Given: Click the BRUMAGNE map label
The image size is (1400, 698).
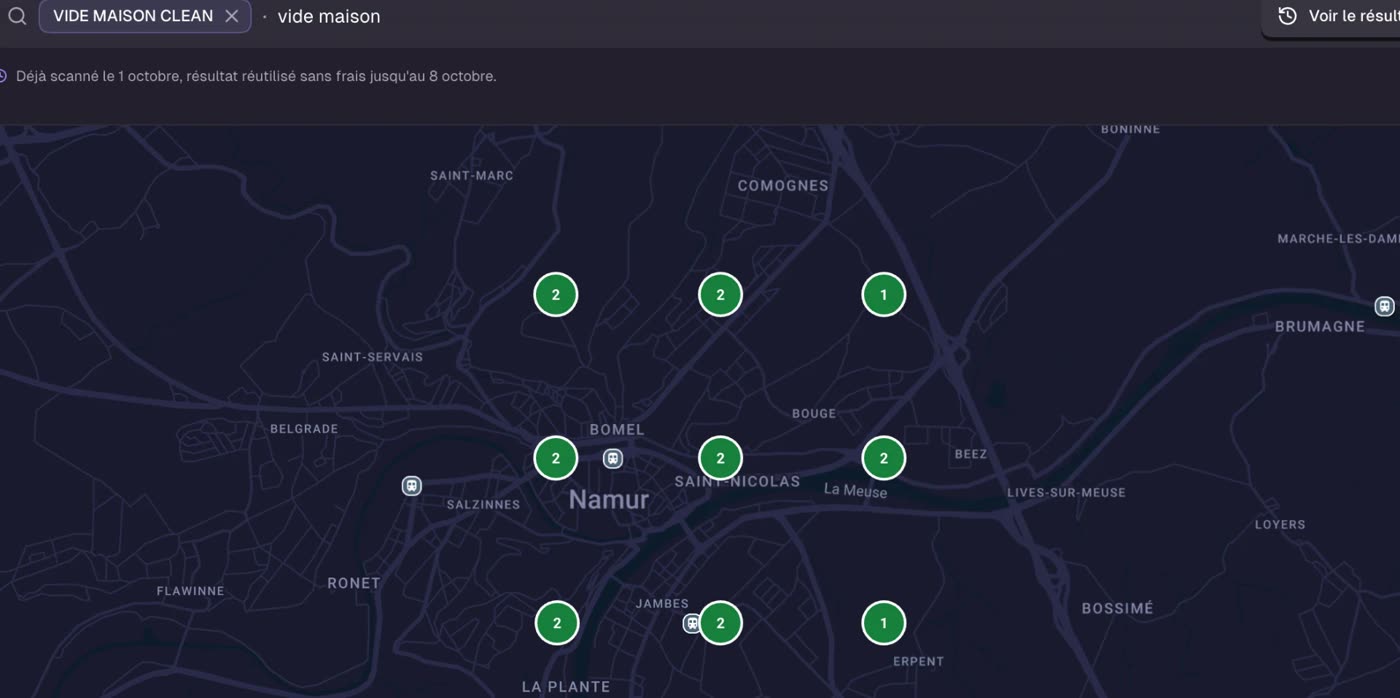Looking at the screenshot, I should point(1320,327).
